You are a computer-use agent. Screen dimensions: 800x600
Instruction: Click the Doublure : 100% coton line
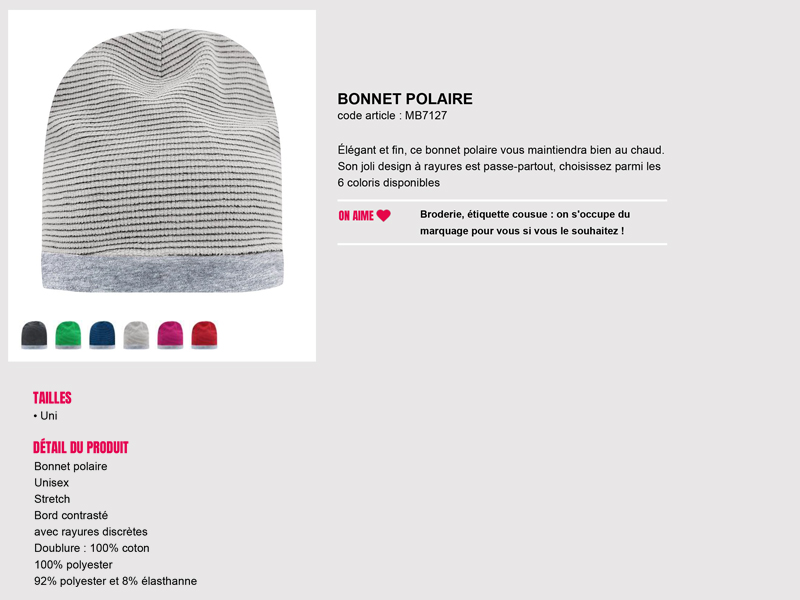coord(92,548)
